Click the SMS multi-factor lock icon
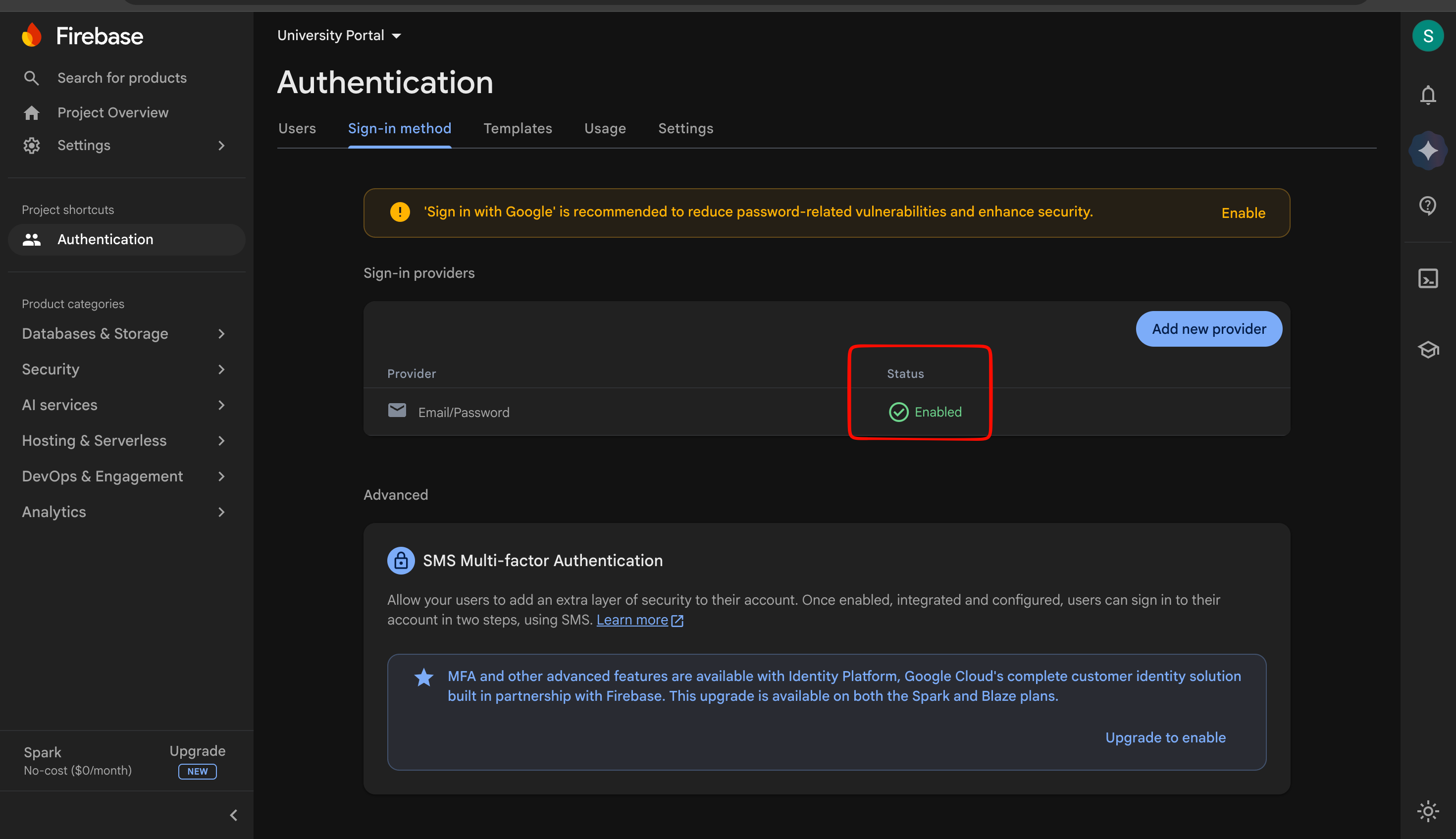Viewport: 1456px width, 839px height. (x=401, y=560)
